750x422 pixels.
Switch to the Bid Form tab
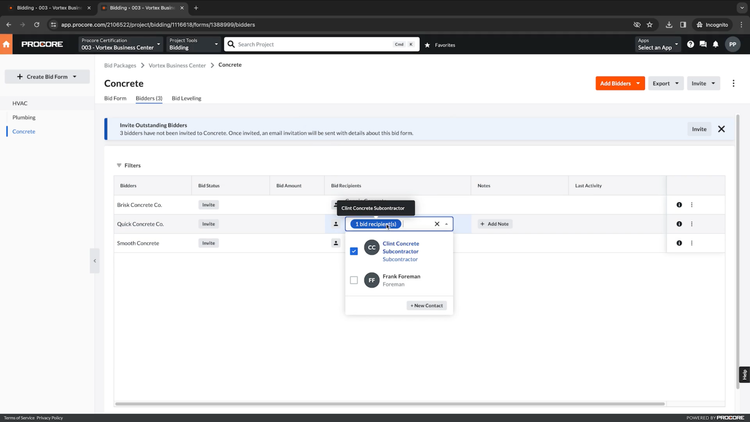[115, 99]
